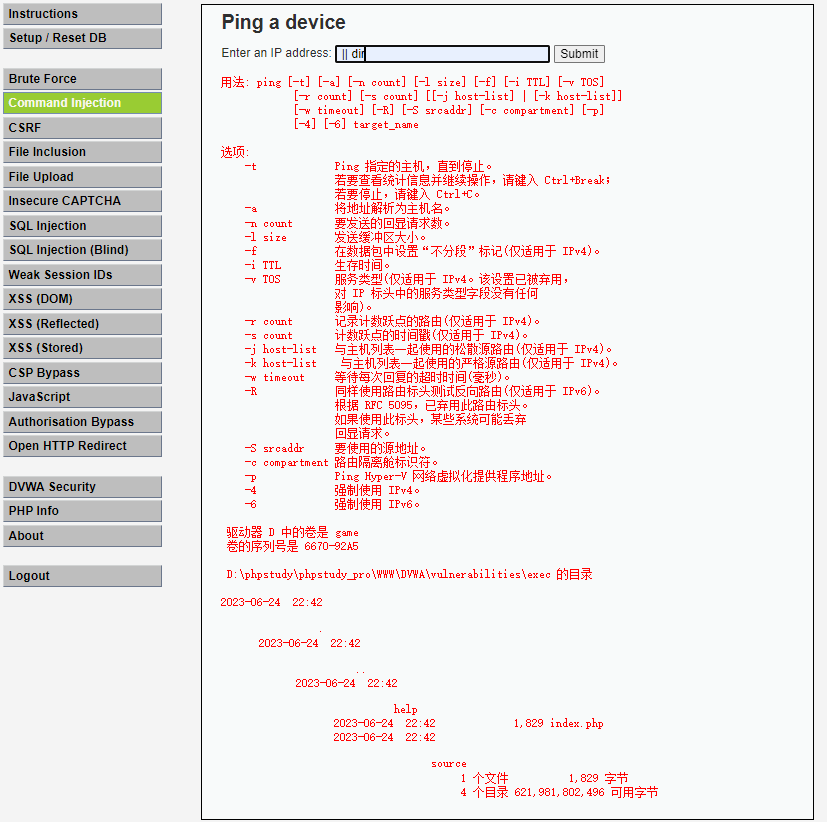
Task: Open SQL Injection (Blind) page
Action: tap(82, 250)
